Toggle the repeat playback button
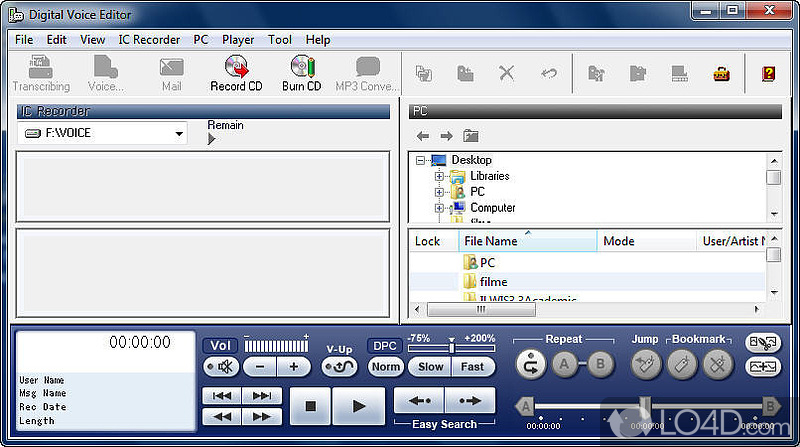The width and height of the screenshot is (800, 447). pyautogui.click(x=531, y=364)
